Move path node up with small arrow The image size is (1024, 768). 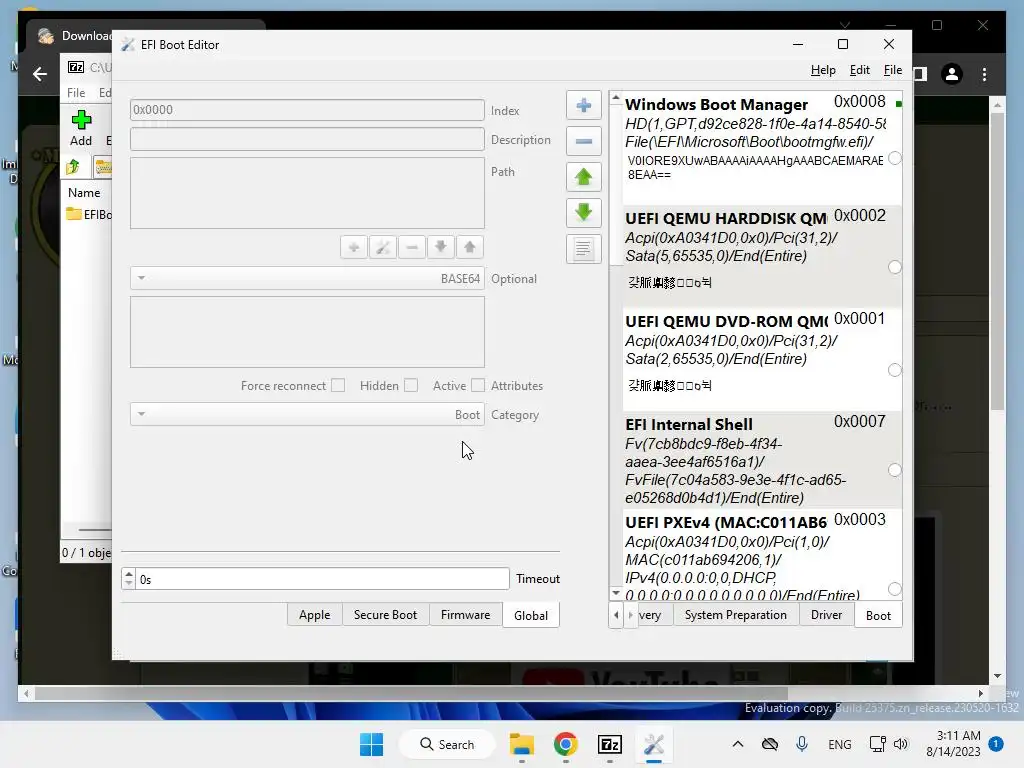pyautogui.click(x=470, y=248)
